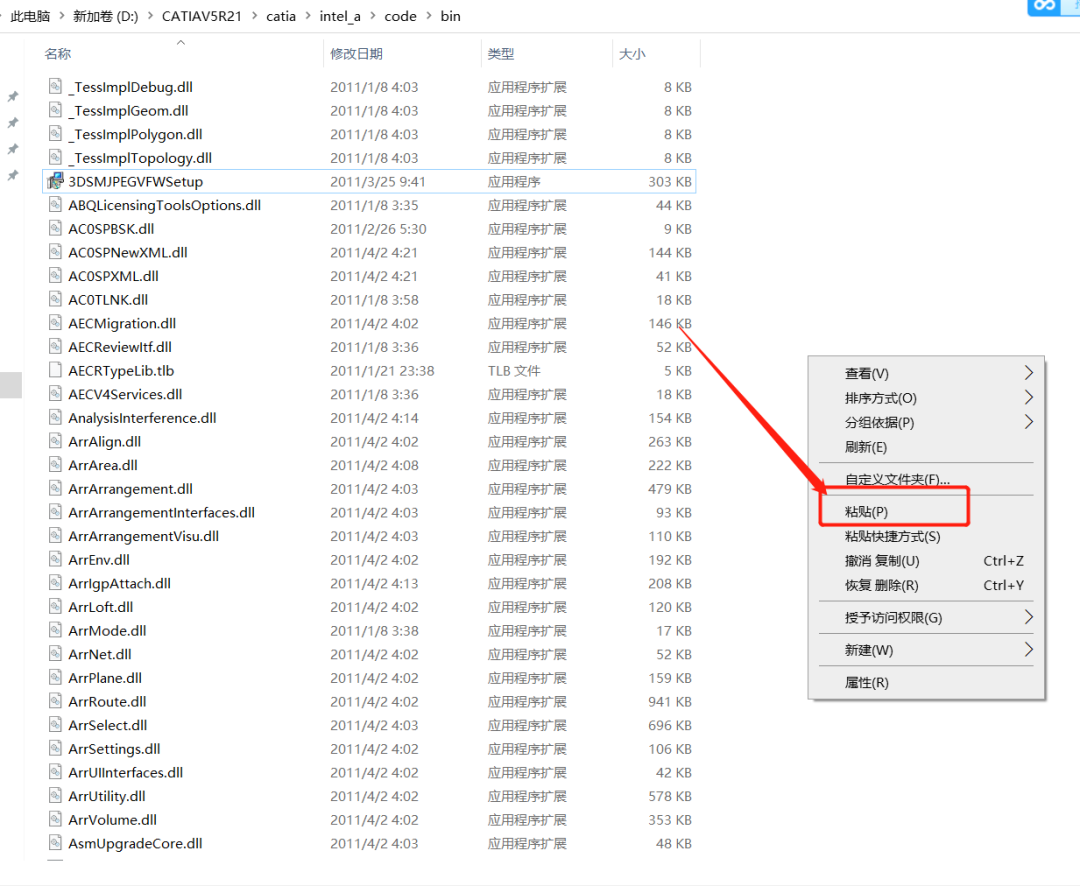Go to CATIAV5R21 folder in the address bar
Viewport: 1080px width, 886px height.
(202, 16)
